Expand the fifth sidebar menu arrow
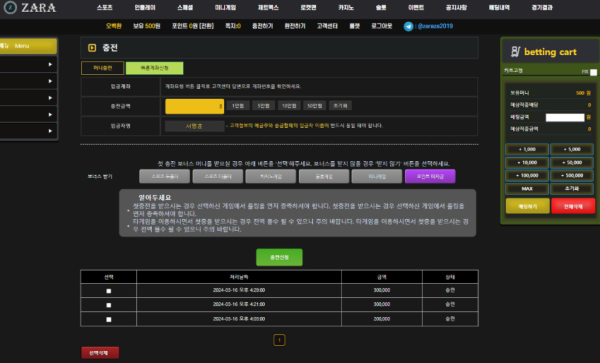Screen dimensions: 600x363 tap(50, 131)
